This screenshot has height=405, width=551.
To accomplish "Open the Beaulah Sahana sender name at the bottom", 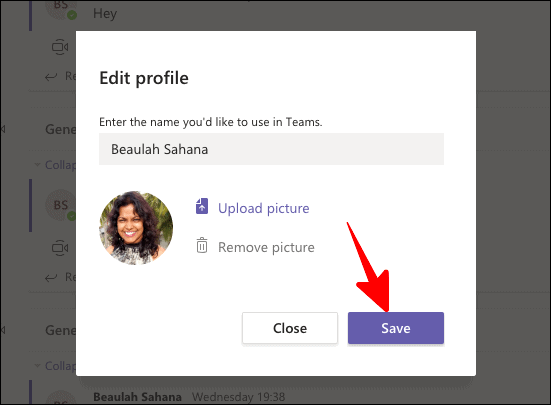I will [x=137, y=397].
